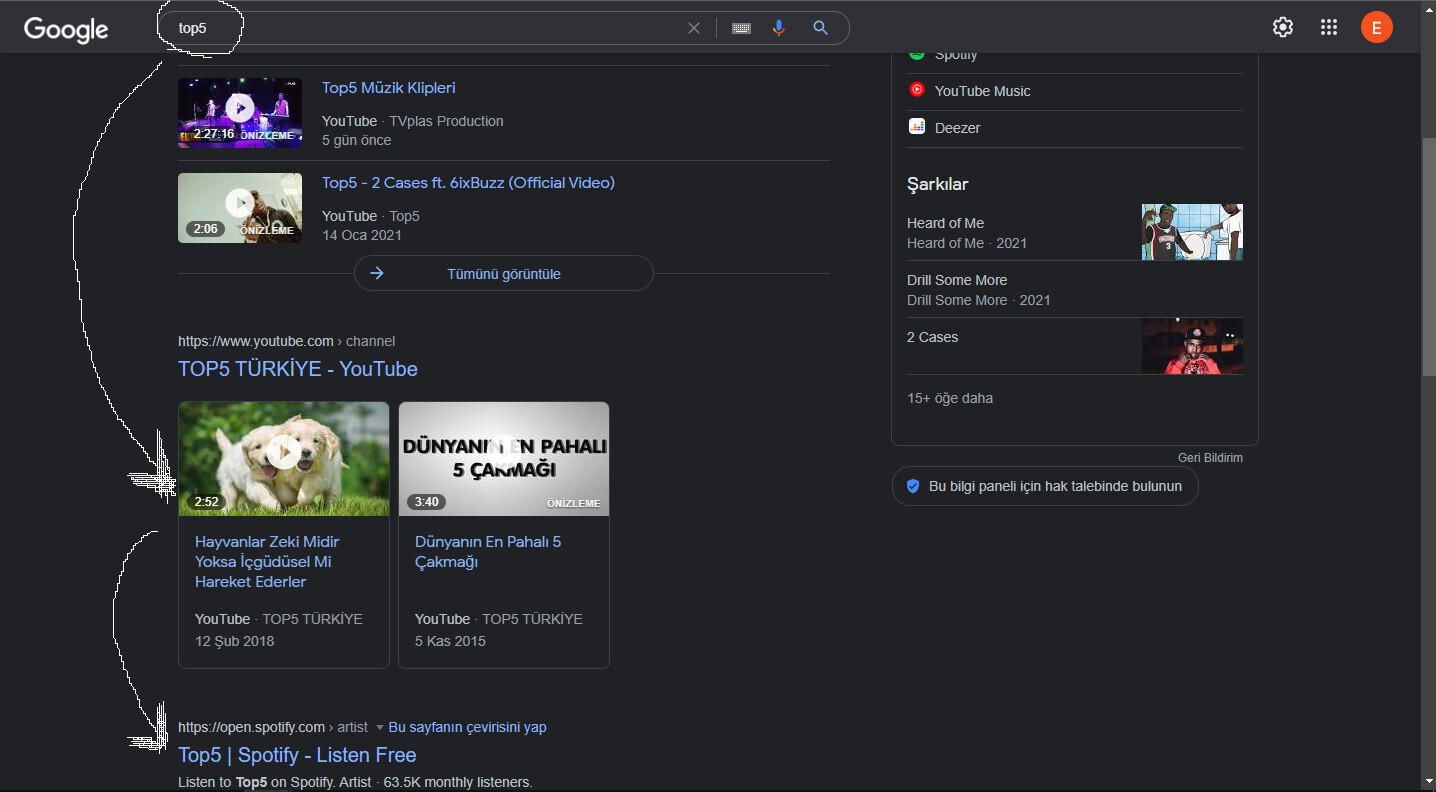Select the Heard of Me song
1436x792 pixels.
945,223
